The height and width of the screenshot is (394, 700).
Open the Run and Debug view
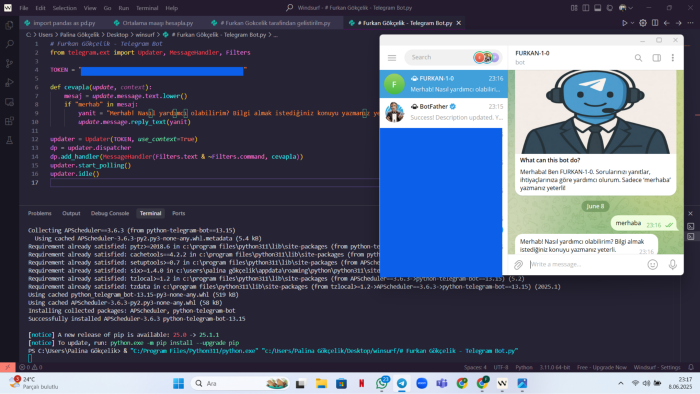tap(9, 83)
